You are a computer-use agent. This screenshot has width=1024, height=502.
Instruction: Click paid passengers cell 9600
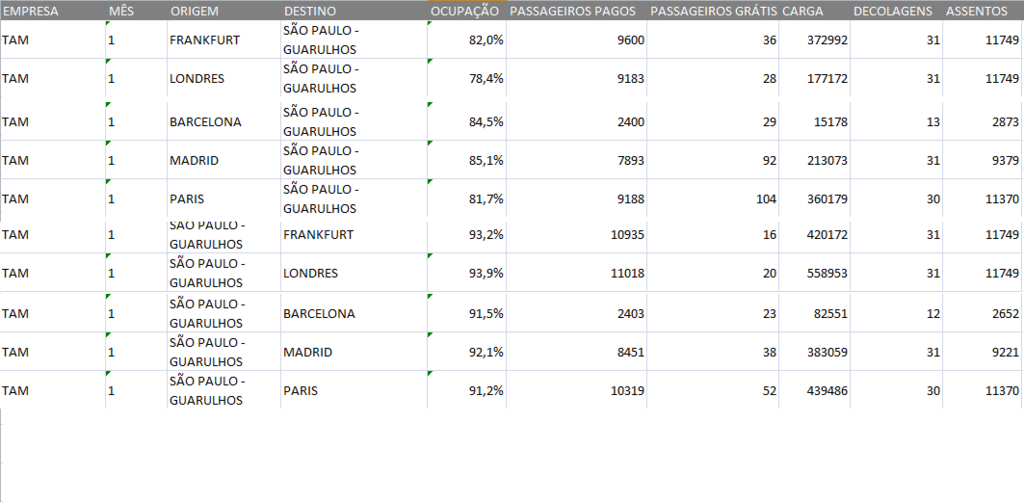(577, 40)
